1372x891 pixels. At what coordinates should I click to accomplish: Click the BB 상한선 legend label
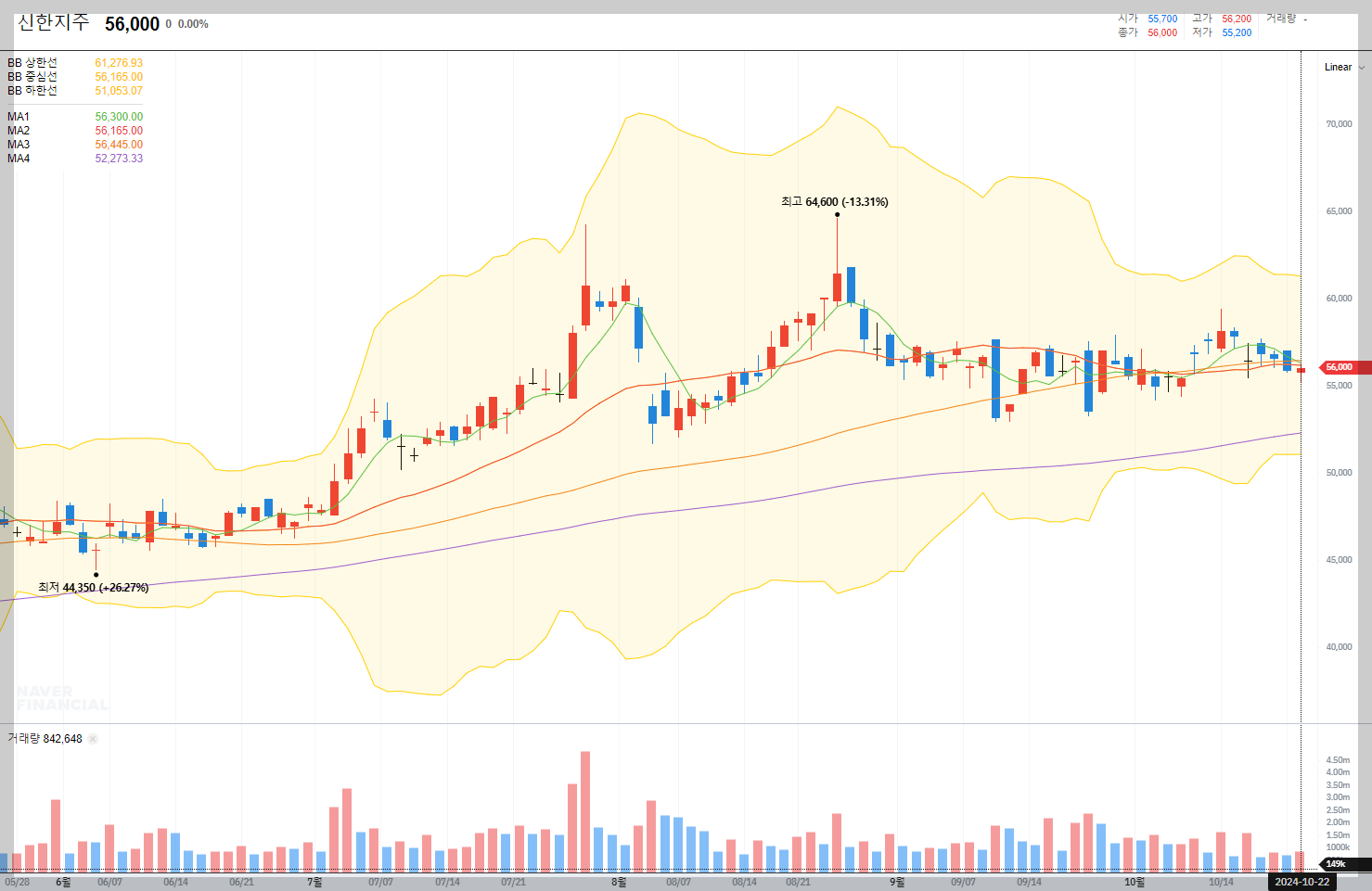pyautogui.click(x=32, y=63)
